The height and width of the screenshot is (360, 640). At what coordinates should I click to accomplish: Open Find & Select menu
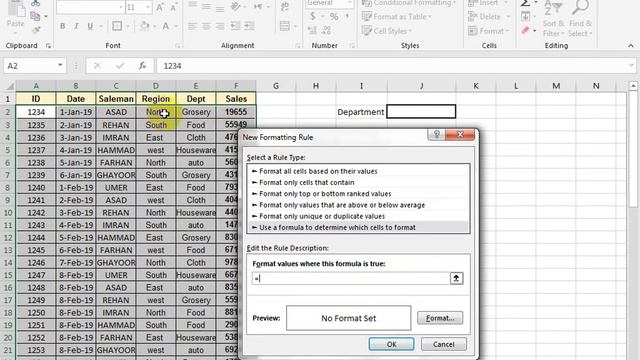click(580, 18)
